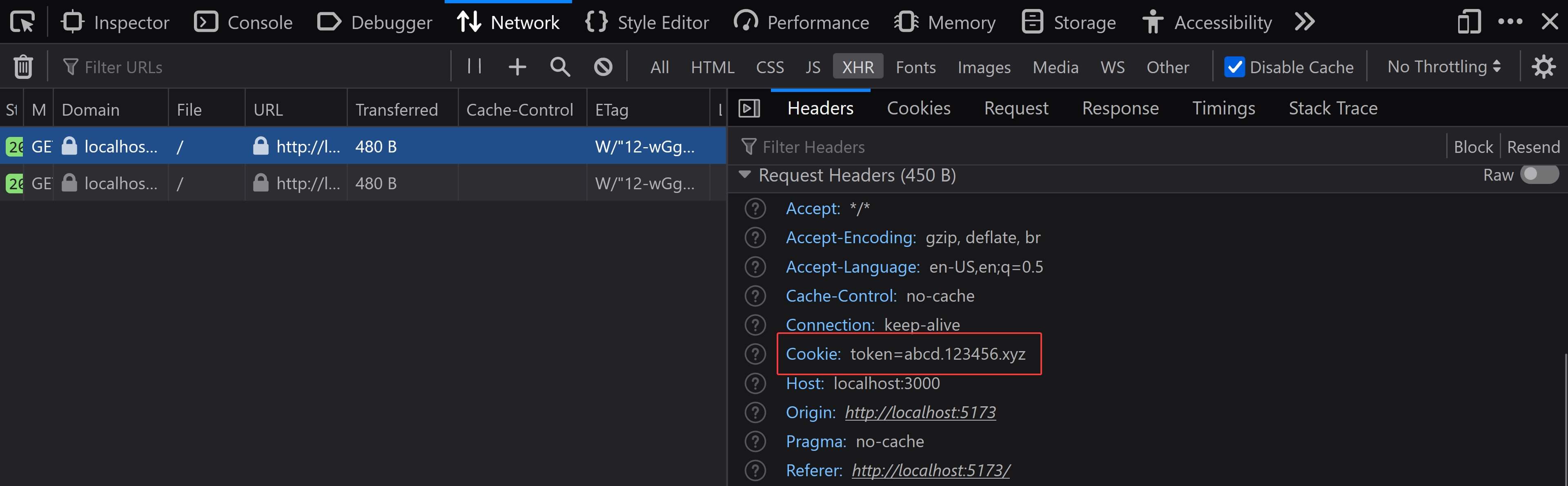The image size is (1568, 486).
Task: Click the Resend button
Action: [1533, 147]
